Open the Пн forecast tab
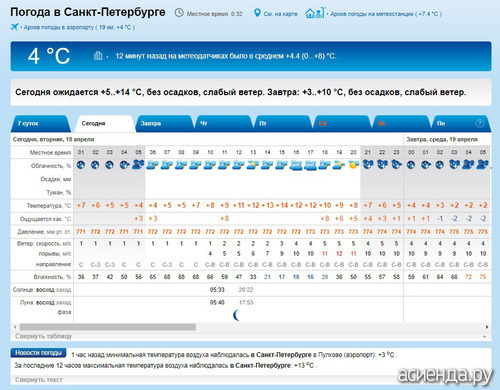Screen dimensions: 500x390 (x=460, y=123)
